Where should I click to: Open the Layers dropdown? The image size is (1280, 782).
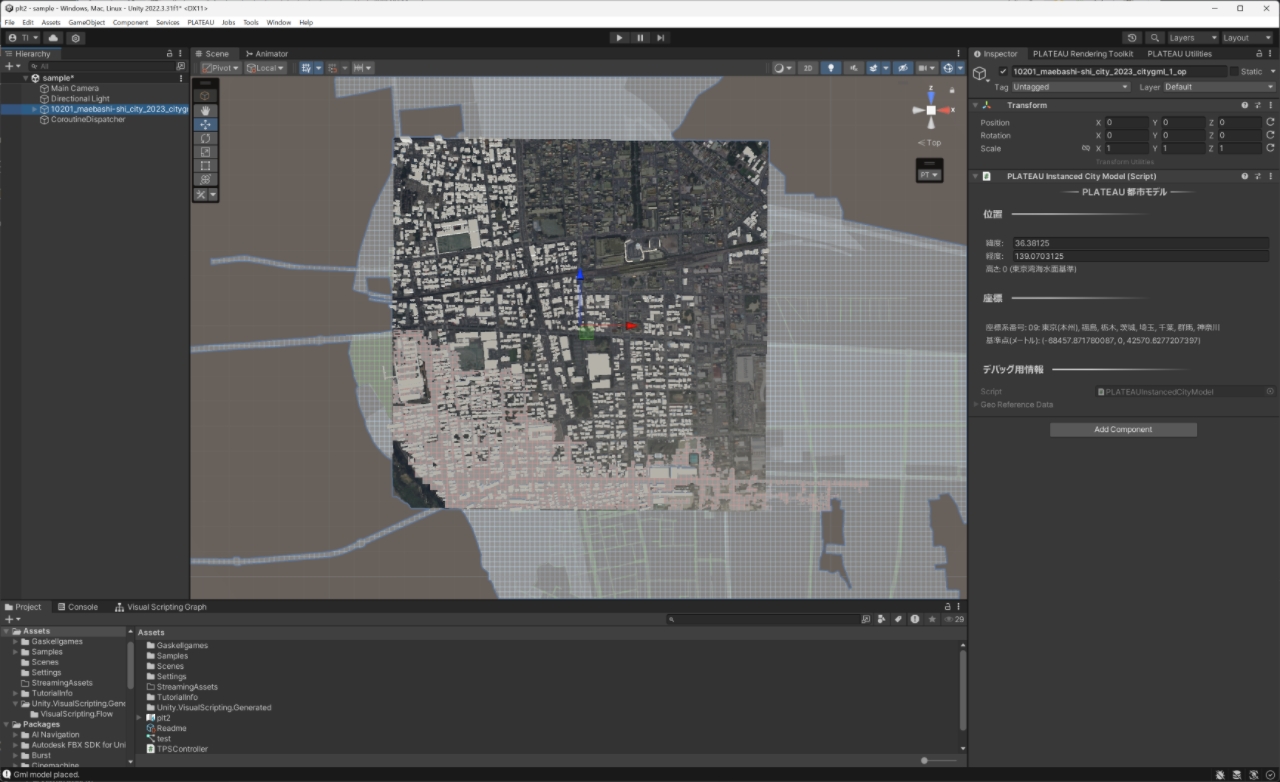coord(1193,38)
